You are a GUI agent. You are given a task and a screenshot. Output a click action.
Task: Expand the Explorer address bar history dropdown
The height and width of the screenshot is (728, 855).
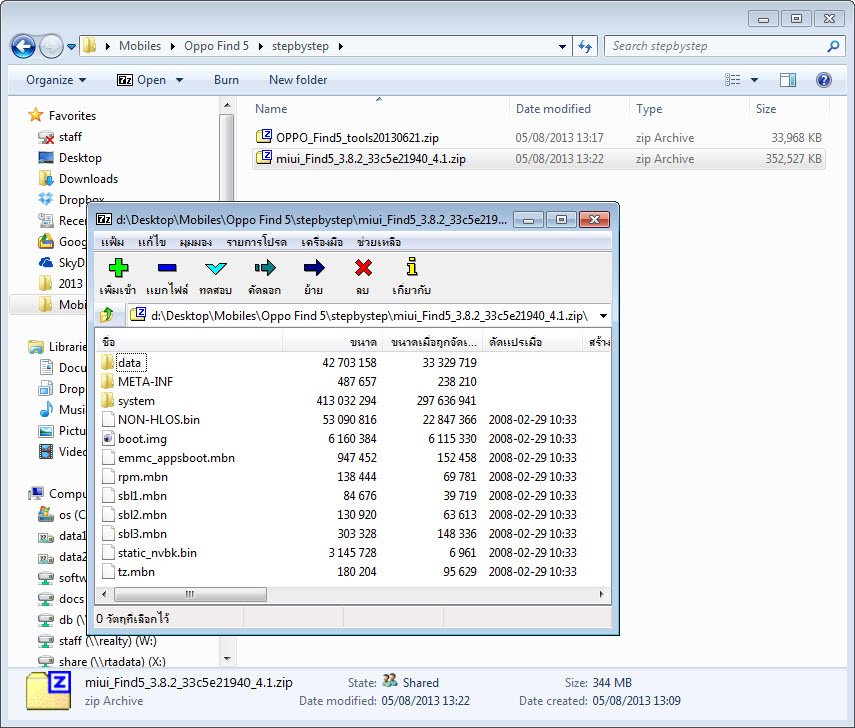(x=562, y=46)
